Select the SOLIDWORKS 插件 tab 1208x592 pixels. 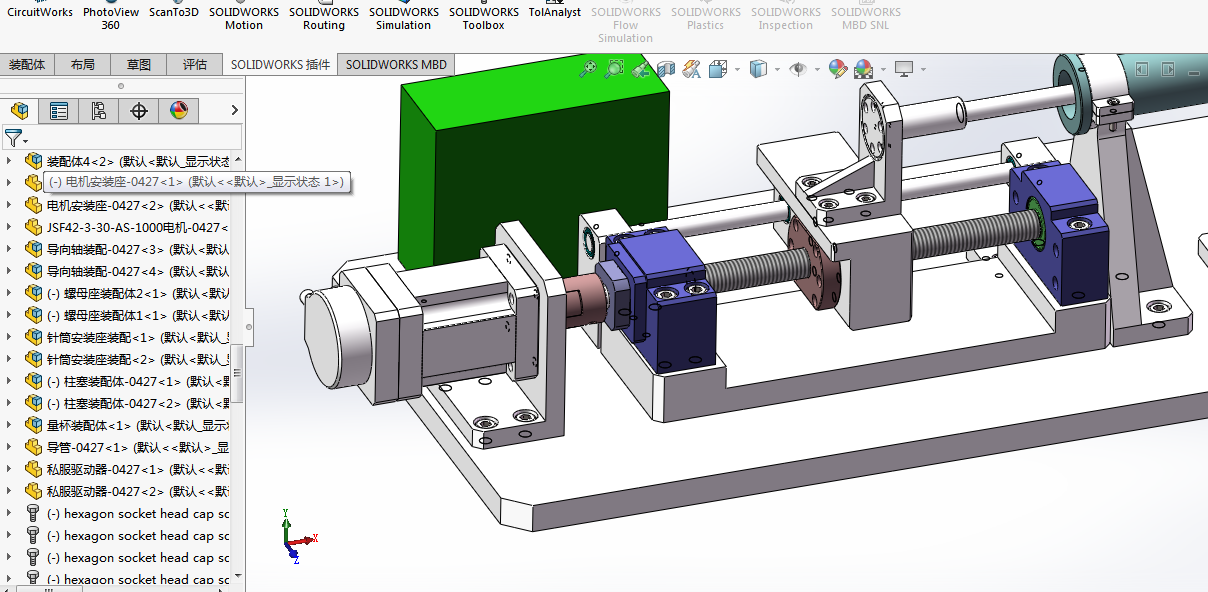tap(280, 64)
